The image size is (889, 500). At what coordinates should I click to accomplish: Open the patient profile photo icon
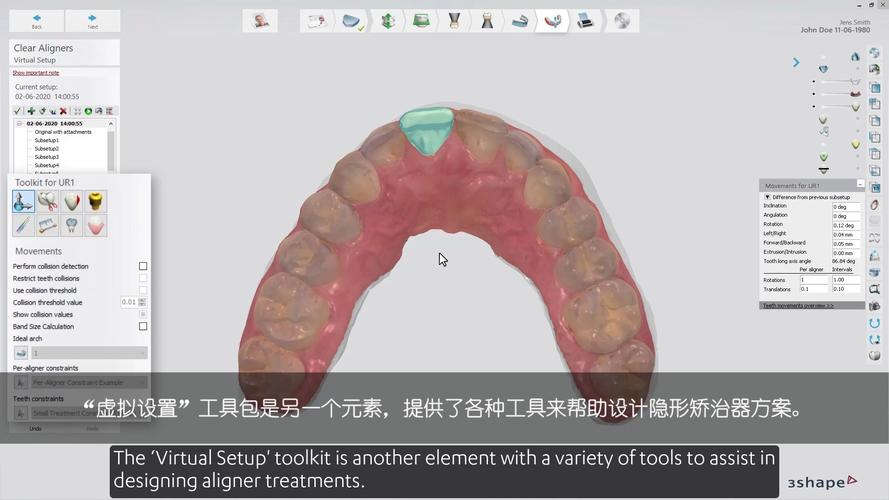click(x=261, y=21)
